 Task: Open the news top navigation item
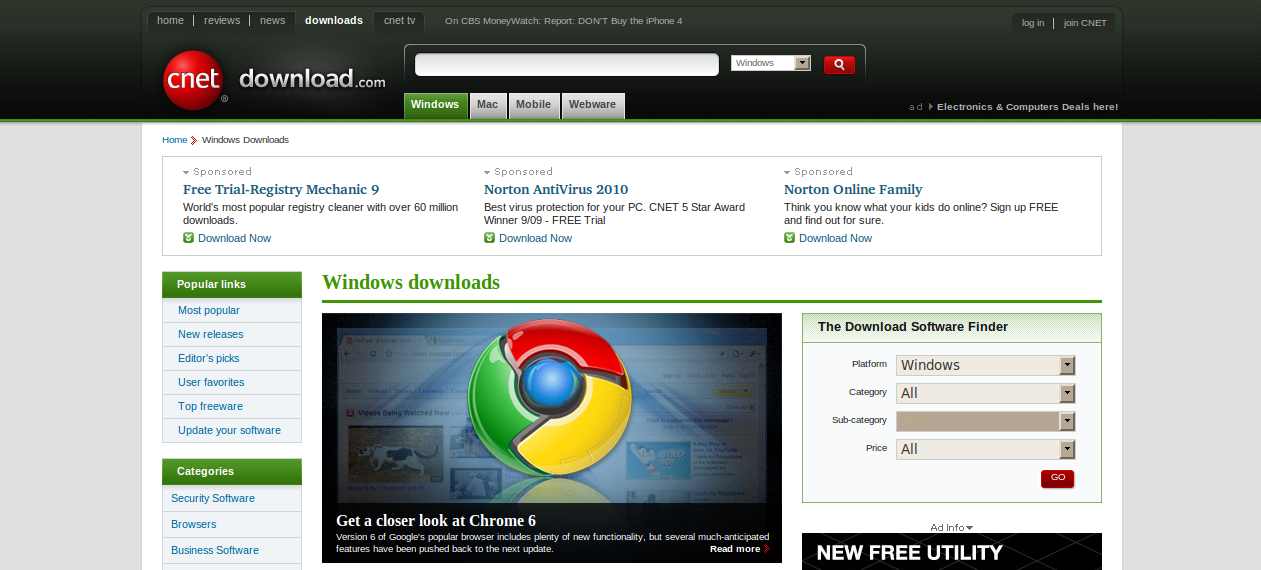(x=272, y=20)
